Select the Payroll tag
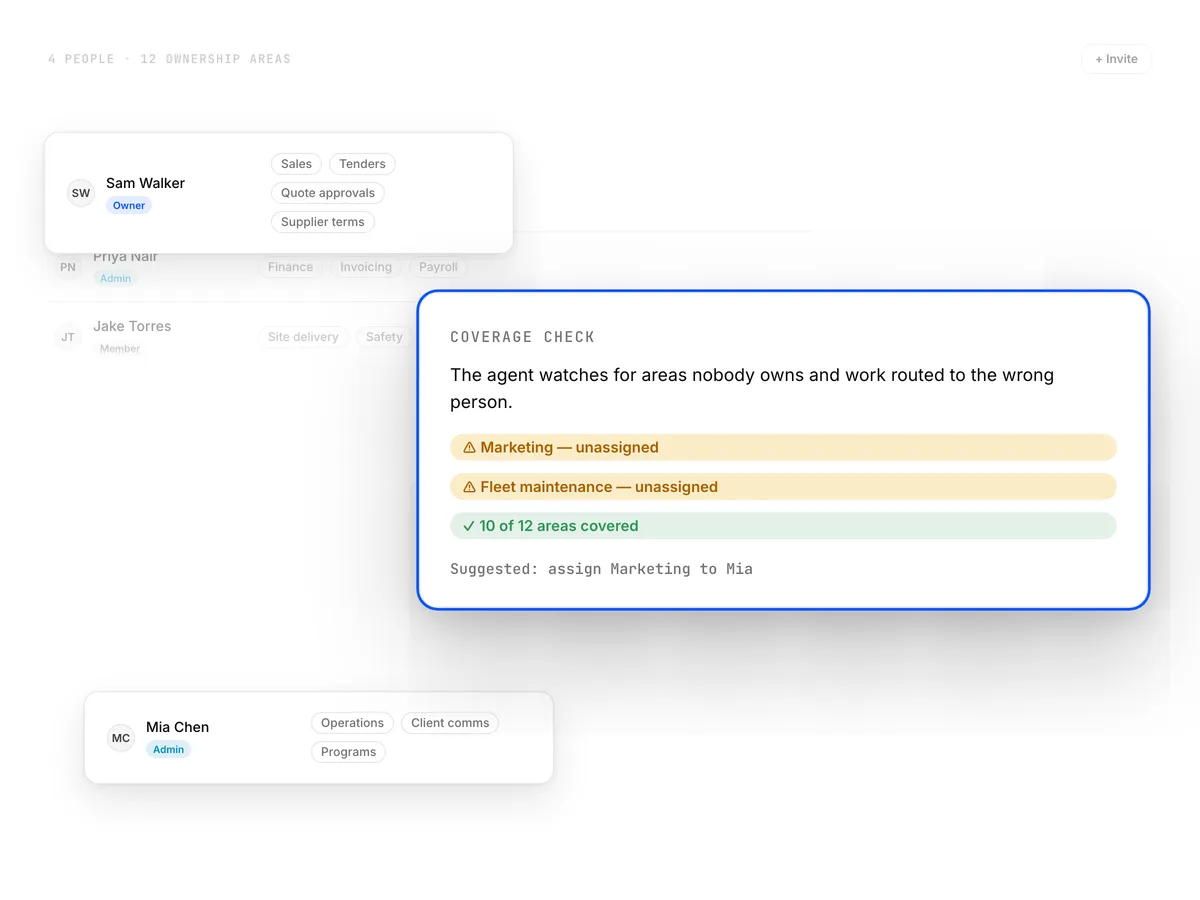The width and height of the screenshot is (1200, 900). 438,267
